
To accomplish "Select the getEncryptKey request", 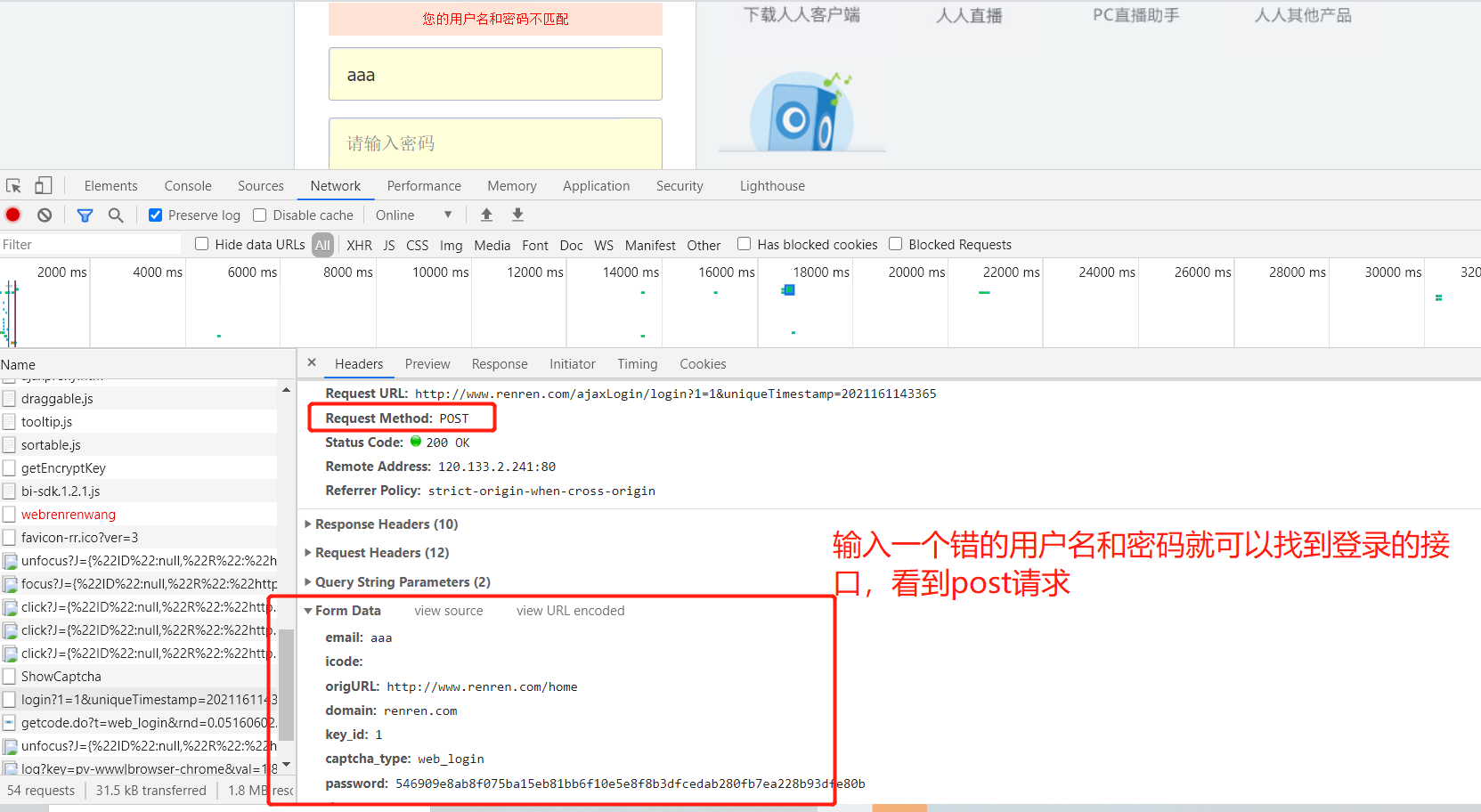I will tap(63, 468).
